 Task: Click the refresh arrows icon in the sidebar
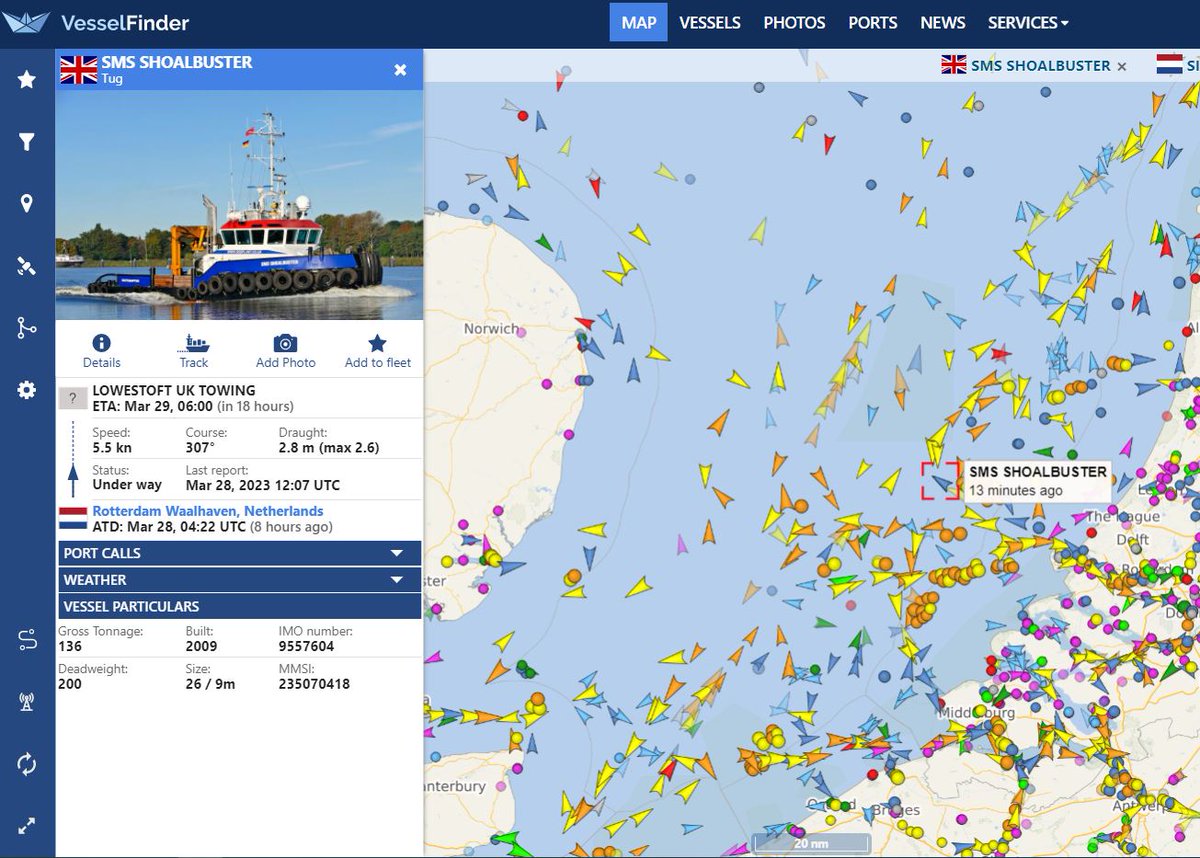pos(27,764)
